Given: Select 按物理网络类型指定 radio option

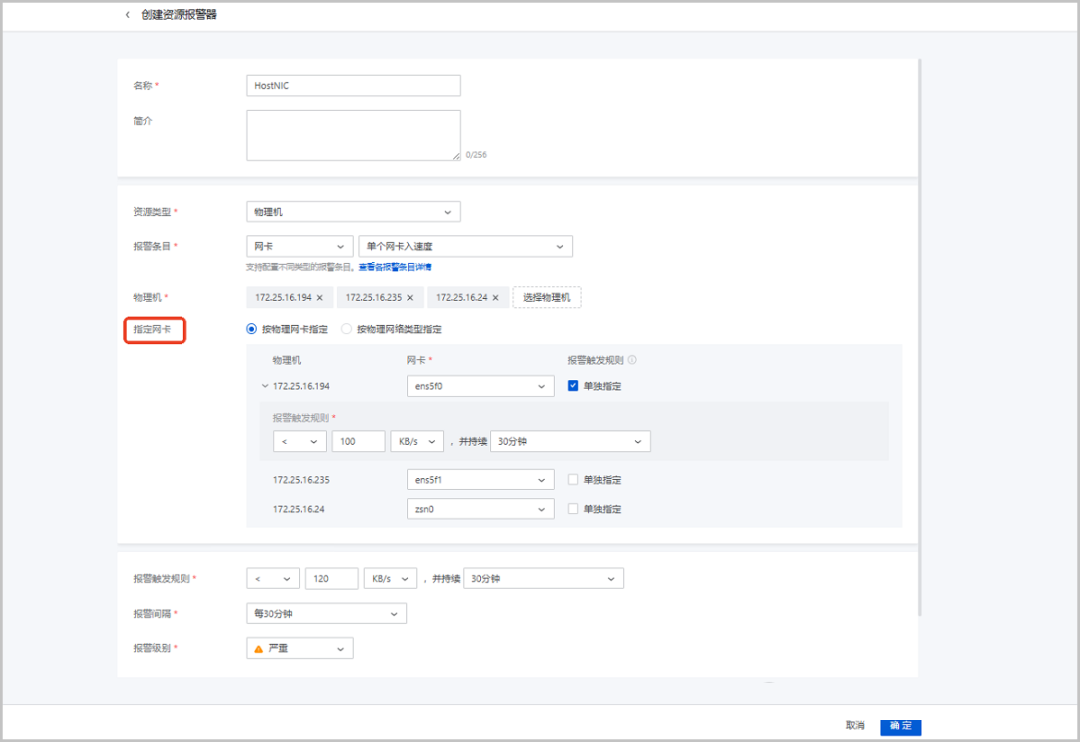Looking at the screenshot, I should pos(347,329).
